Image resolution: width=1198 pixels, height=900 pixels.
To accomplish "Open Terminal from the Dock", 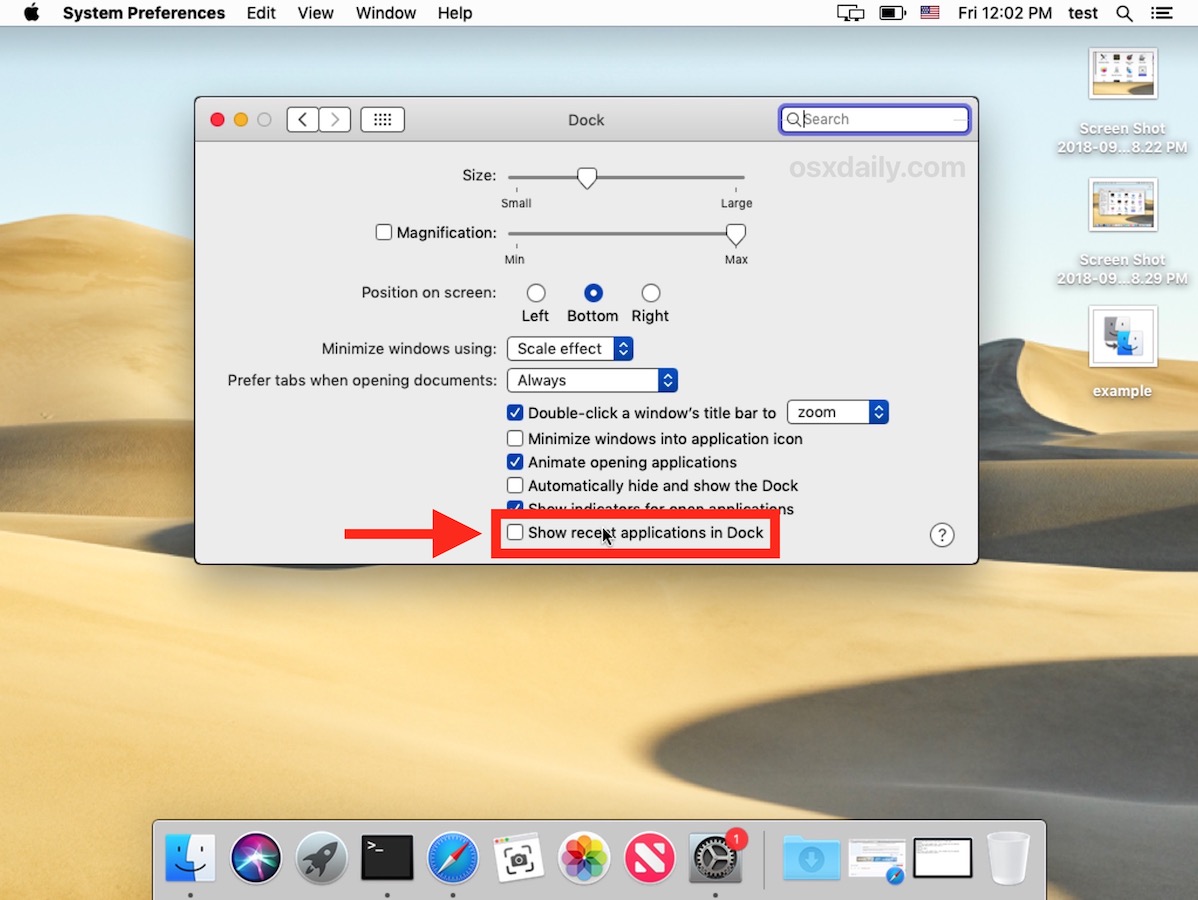I will tap(386, 857).
